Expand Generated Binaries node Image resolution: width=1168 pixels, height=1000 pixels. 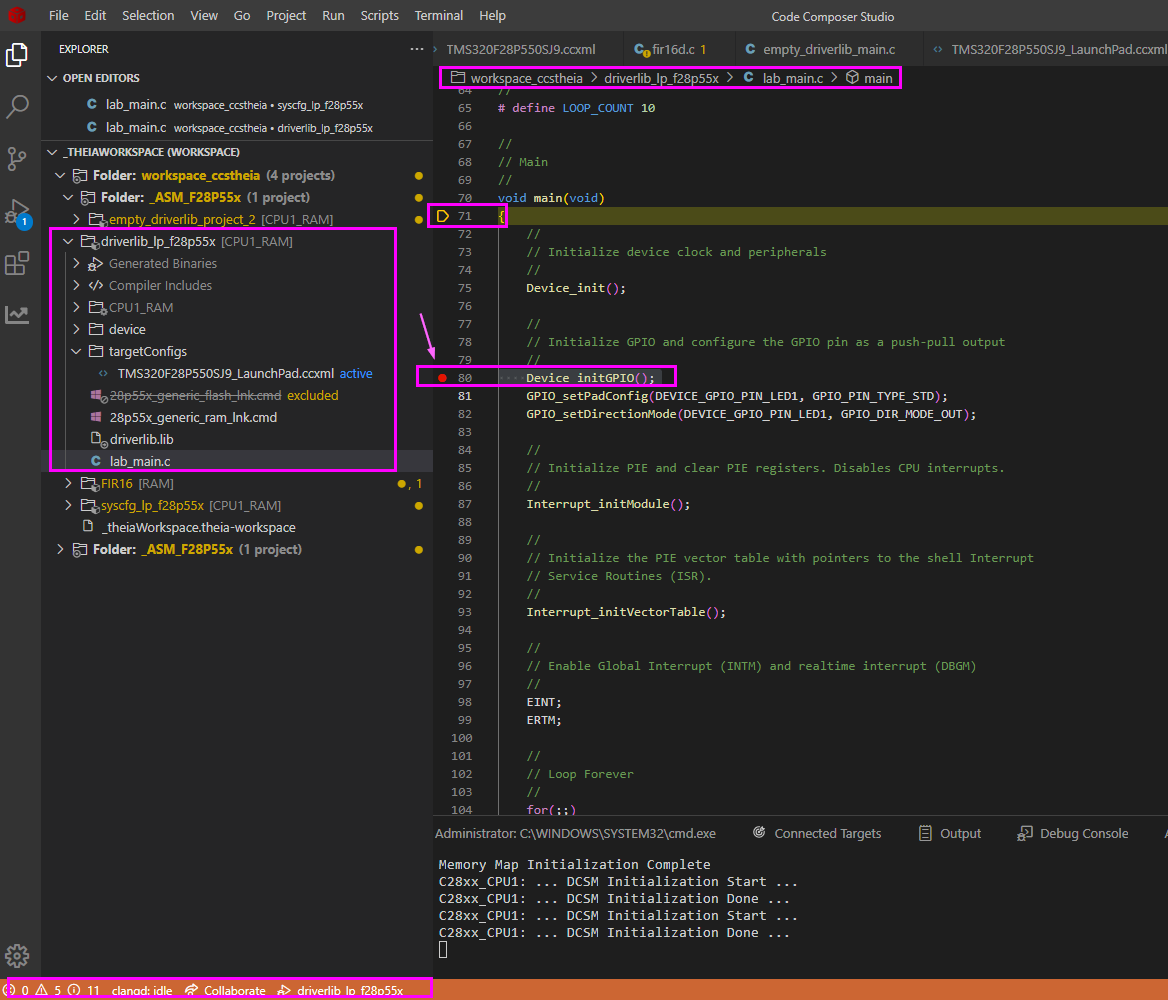click(x=77, y=264)
